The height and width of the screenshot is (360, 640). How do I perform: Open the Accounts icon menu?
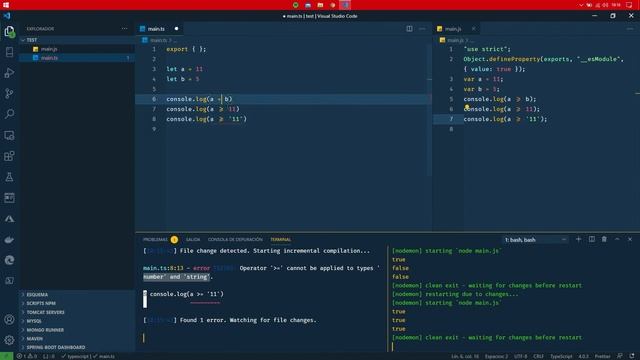(9, 319)
